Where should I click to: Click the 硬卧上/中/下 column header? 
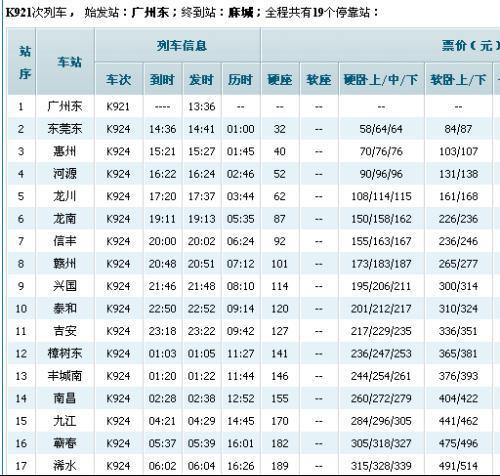click(x=381, y=80)
